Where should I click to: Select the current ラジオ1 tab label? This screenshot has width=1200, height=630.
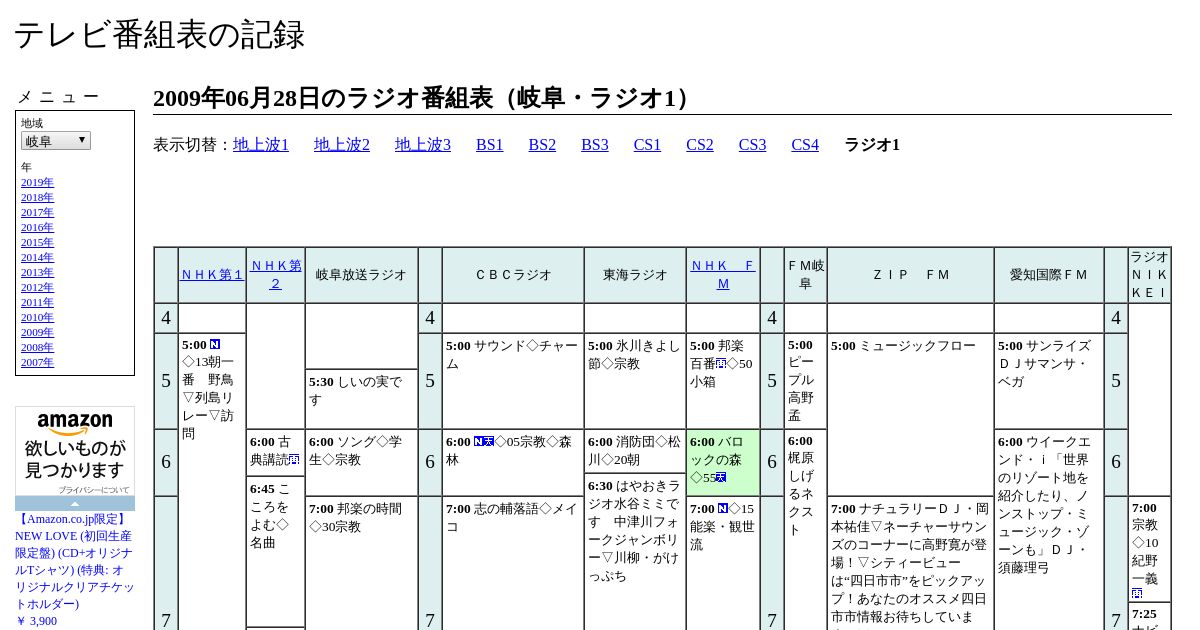pos(872,145)
